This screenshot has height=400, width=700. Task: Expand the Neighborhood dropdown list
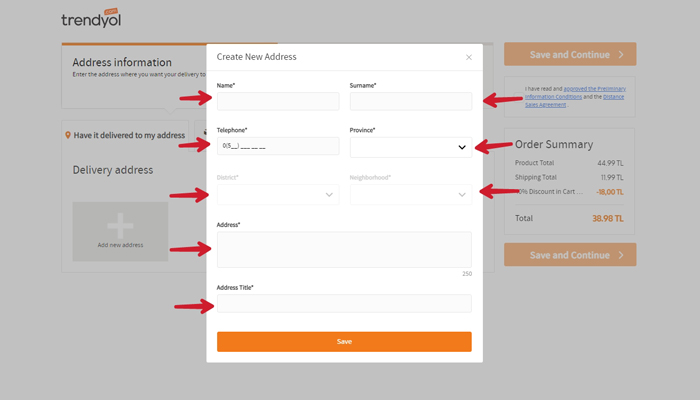coord(410,194)
